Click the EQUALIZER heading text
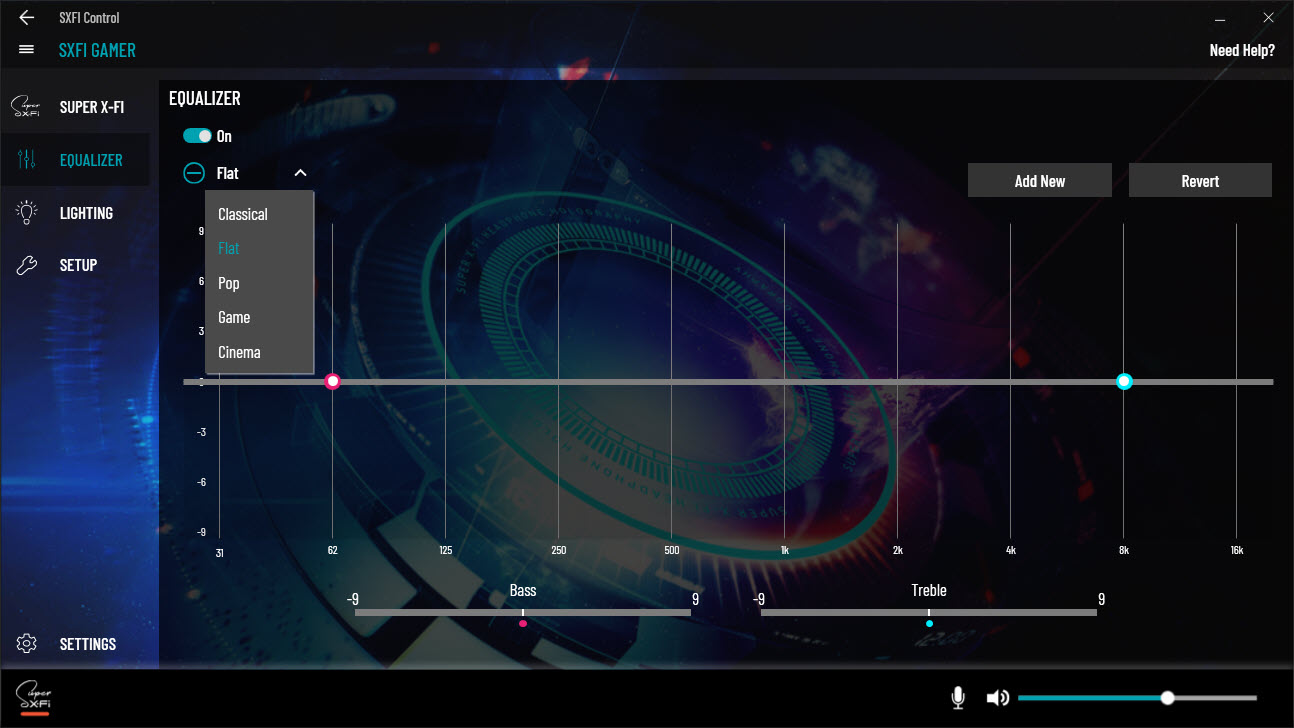The height and width of the screenshot is (728, 1294). [x=205, y=98]
